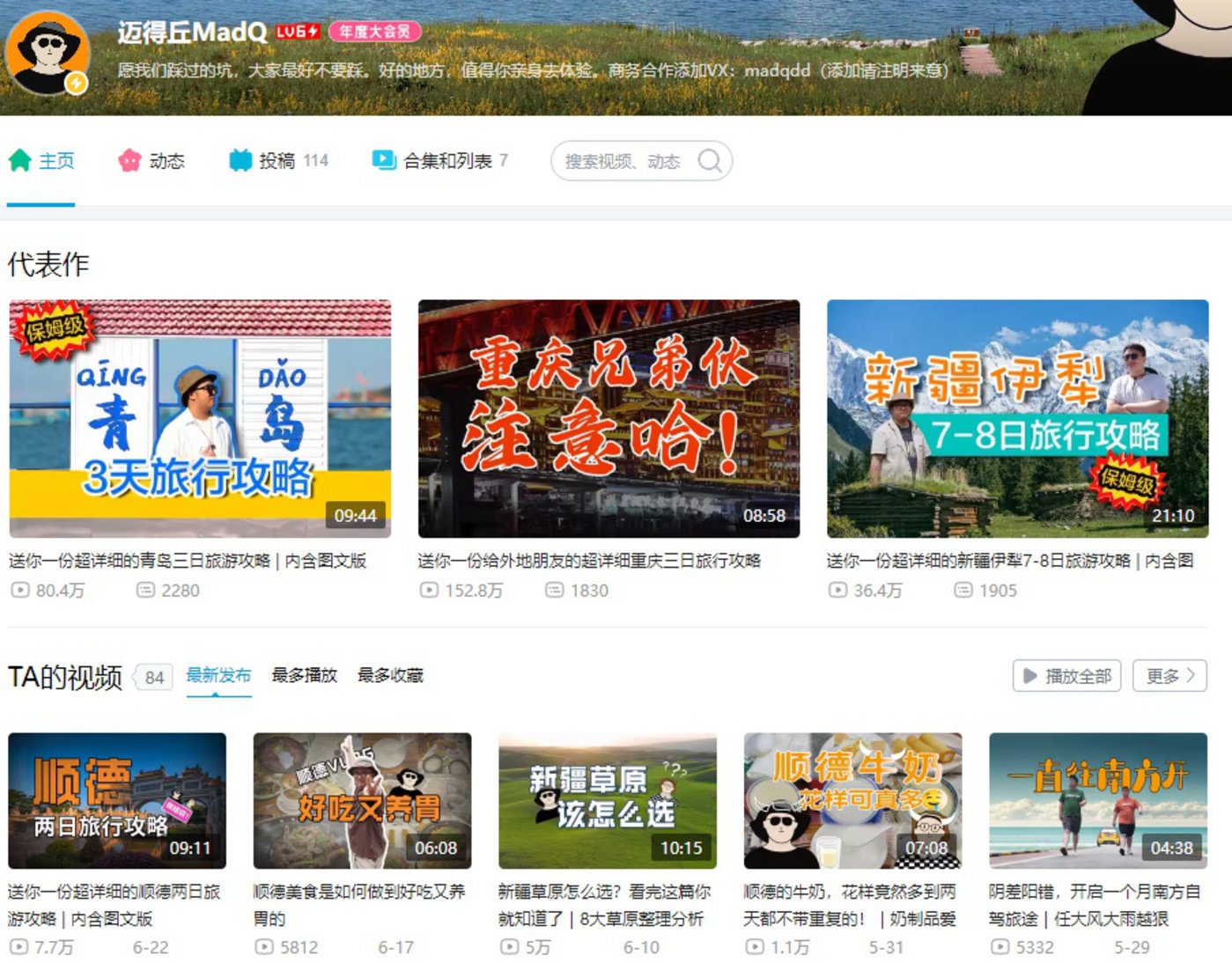Screen dimensions: 1232x963
Task: Expand more videos with 更多 chevron
Action: pyautogui.click(x=1169, y=676)
